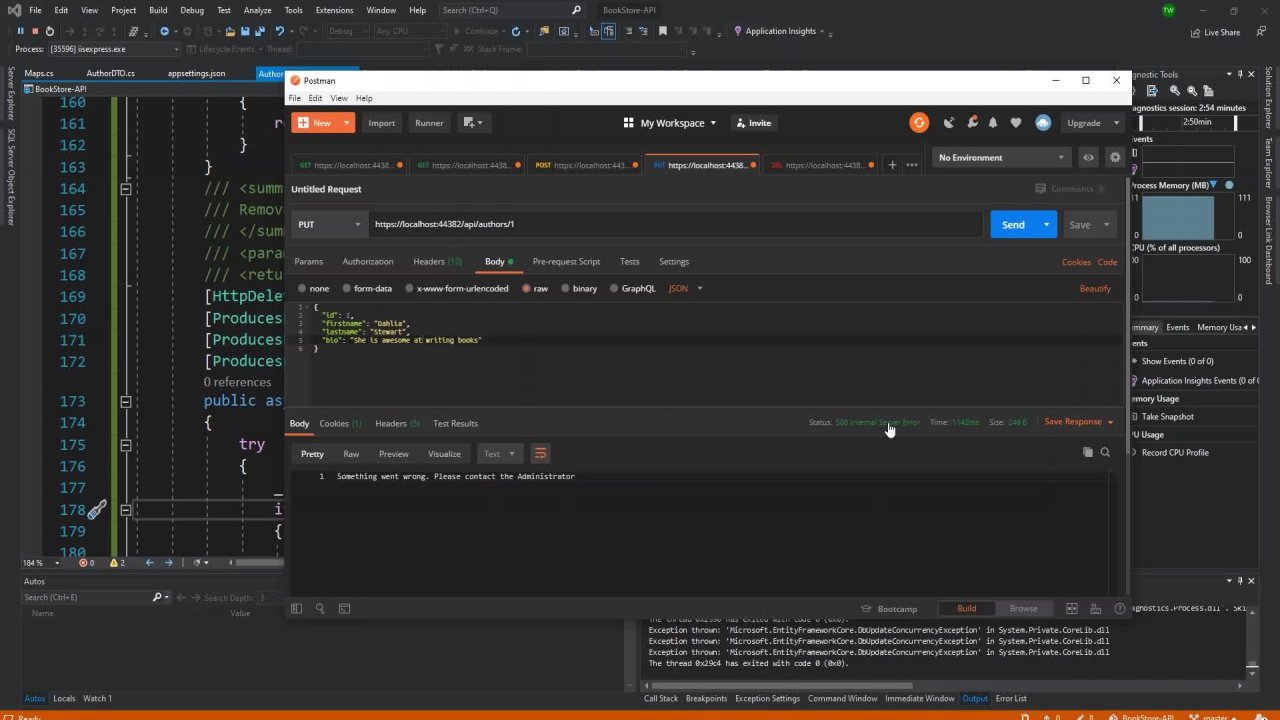
Task: Toggle word wrap in response viewer
Action: click(x=540, y=454)
